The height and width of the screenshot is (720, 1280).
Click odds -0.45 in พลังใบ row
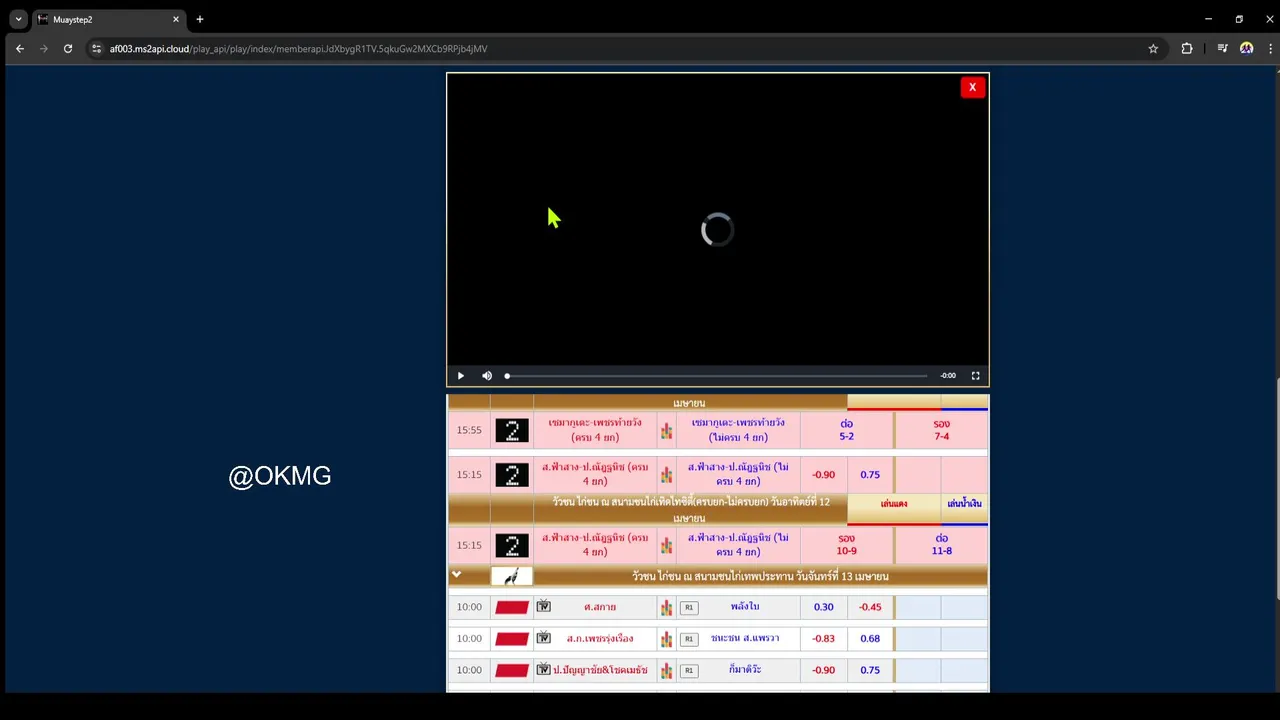(x=870, y=607)
